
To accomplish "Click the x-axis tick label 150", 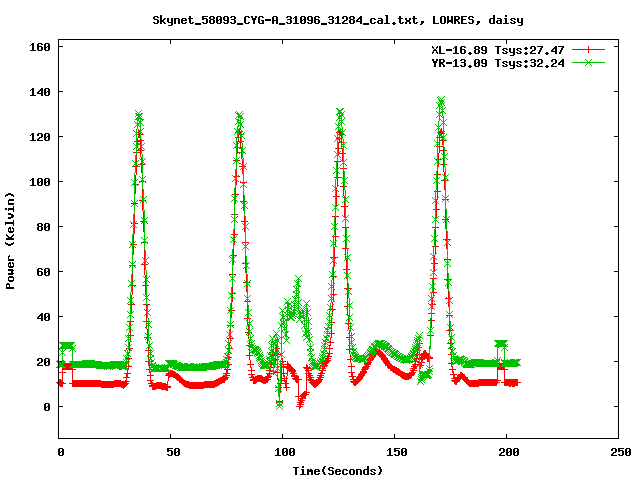I will click(397, 452).
